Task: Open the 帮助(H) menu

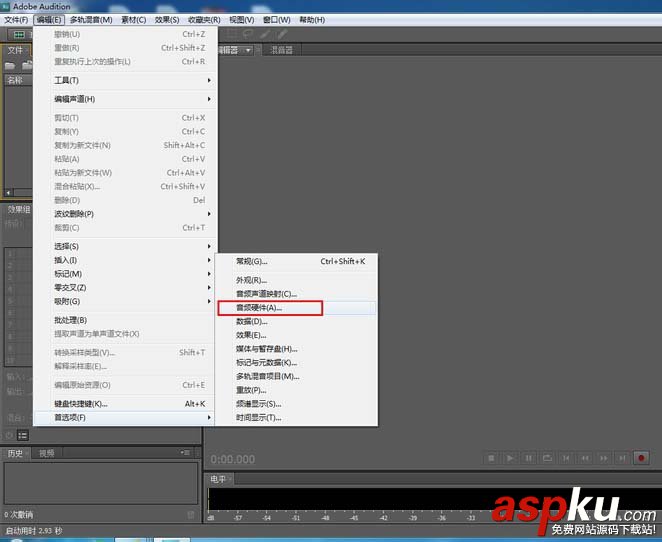Action: click(312, 20)
